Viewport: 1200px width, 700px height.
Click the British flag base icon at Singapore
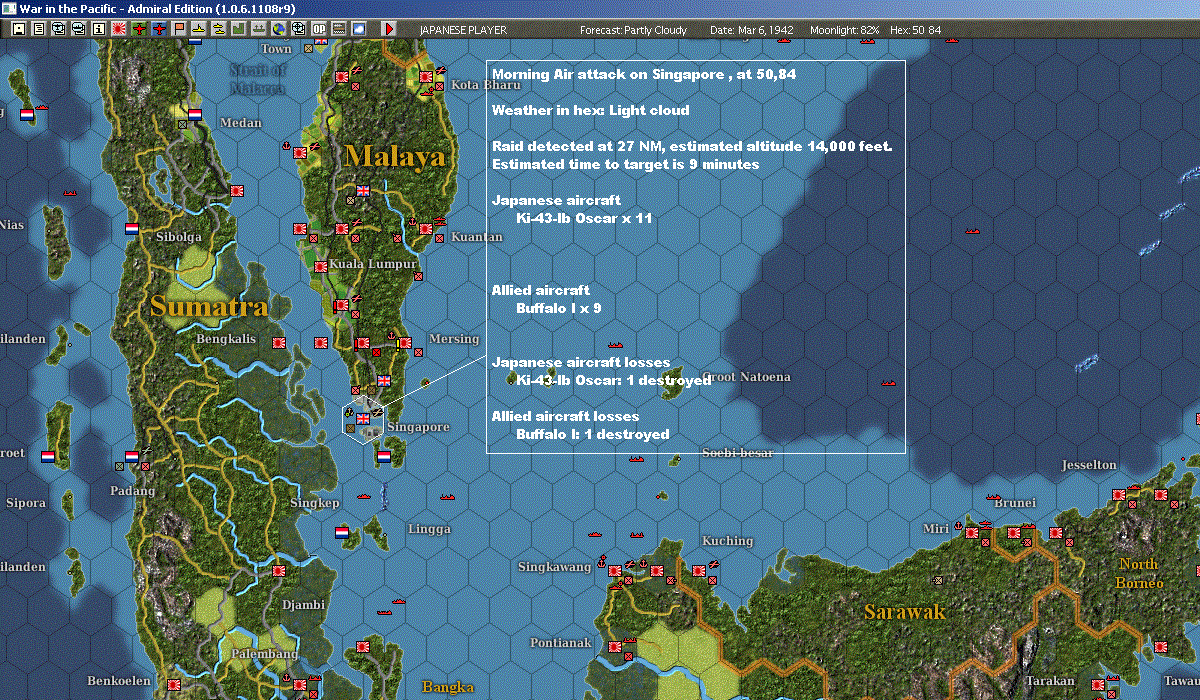point(364,418)
